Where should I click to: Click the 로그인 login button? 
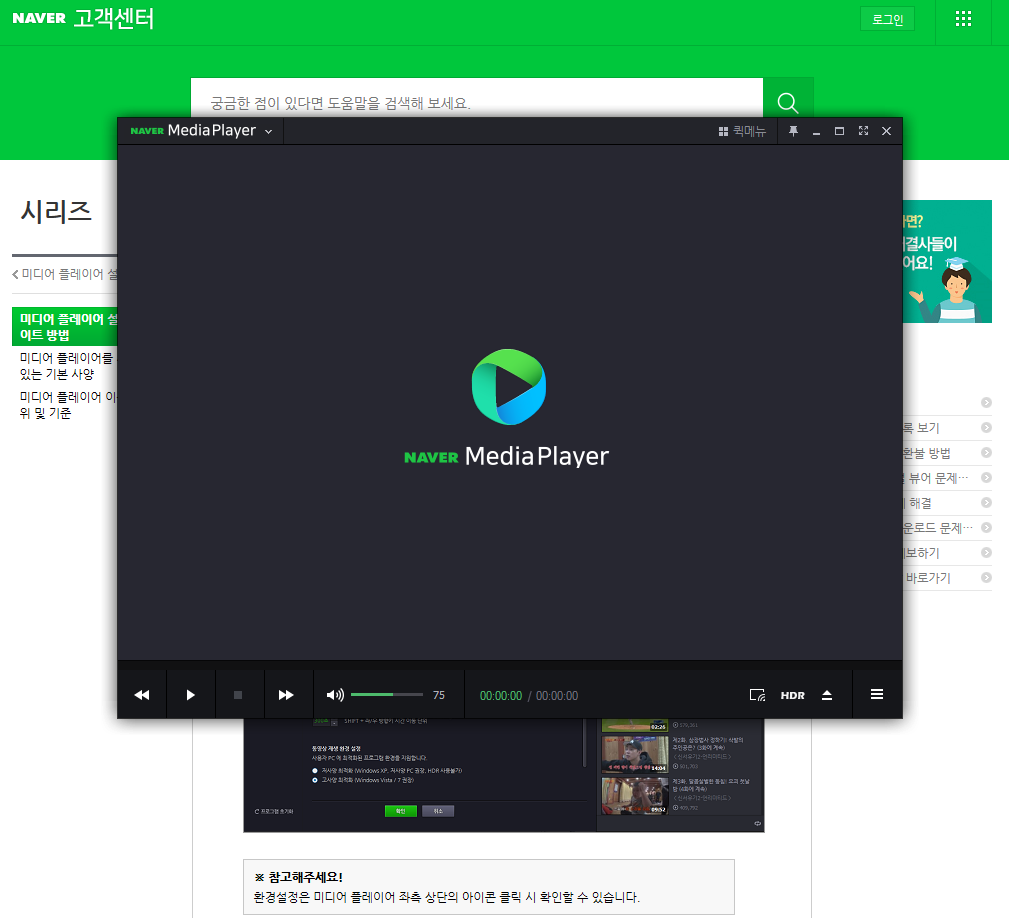[887, 19]
